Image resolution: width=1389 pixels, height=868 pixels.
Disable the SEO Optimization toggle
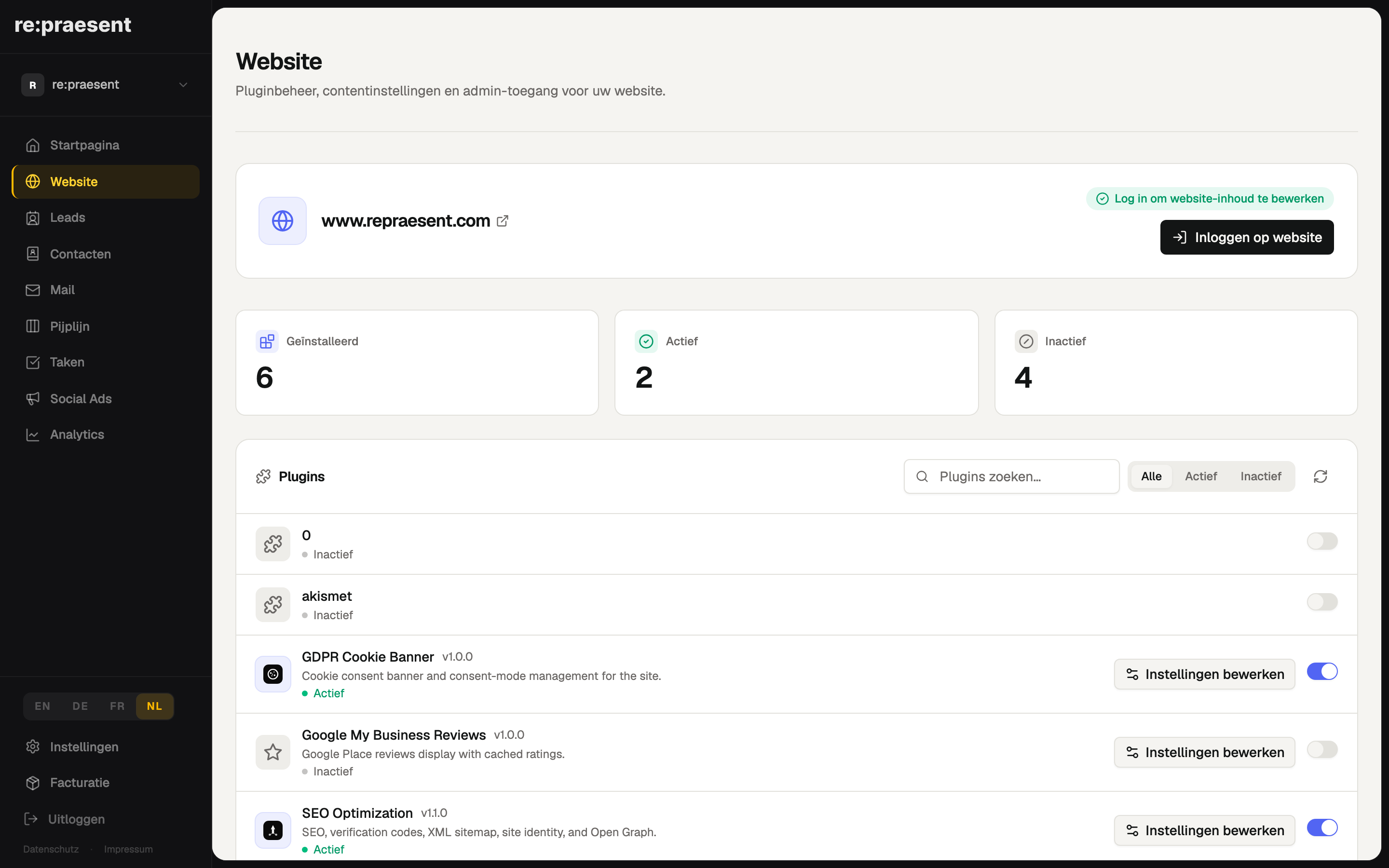(1322, 827)
